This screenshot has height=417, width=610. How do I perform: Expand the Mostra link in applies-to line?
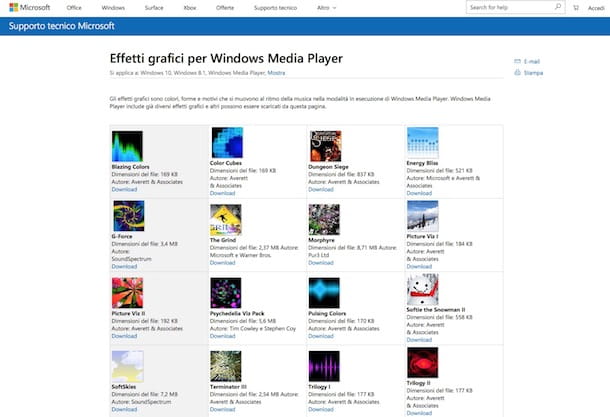(276, 73)
